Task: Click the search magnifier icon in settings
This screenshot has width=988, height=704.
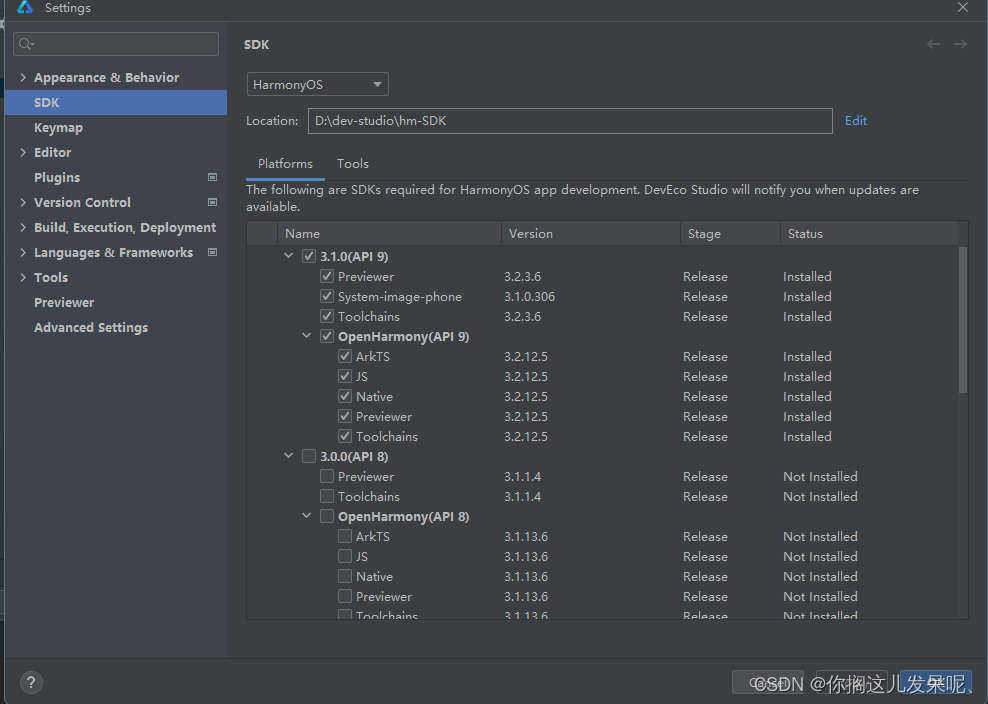Action: [x=26, y=44]
